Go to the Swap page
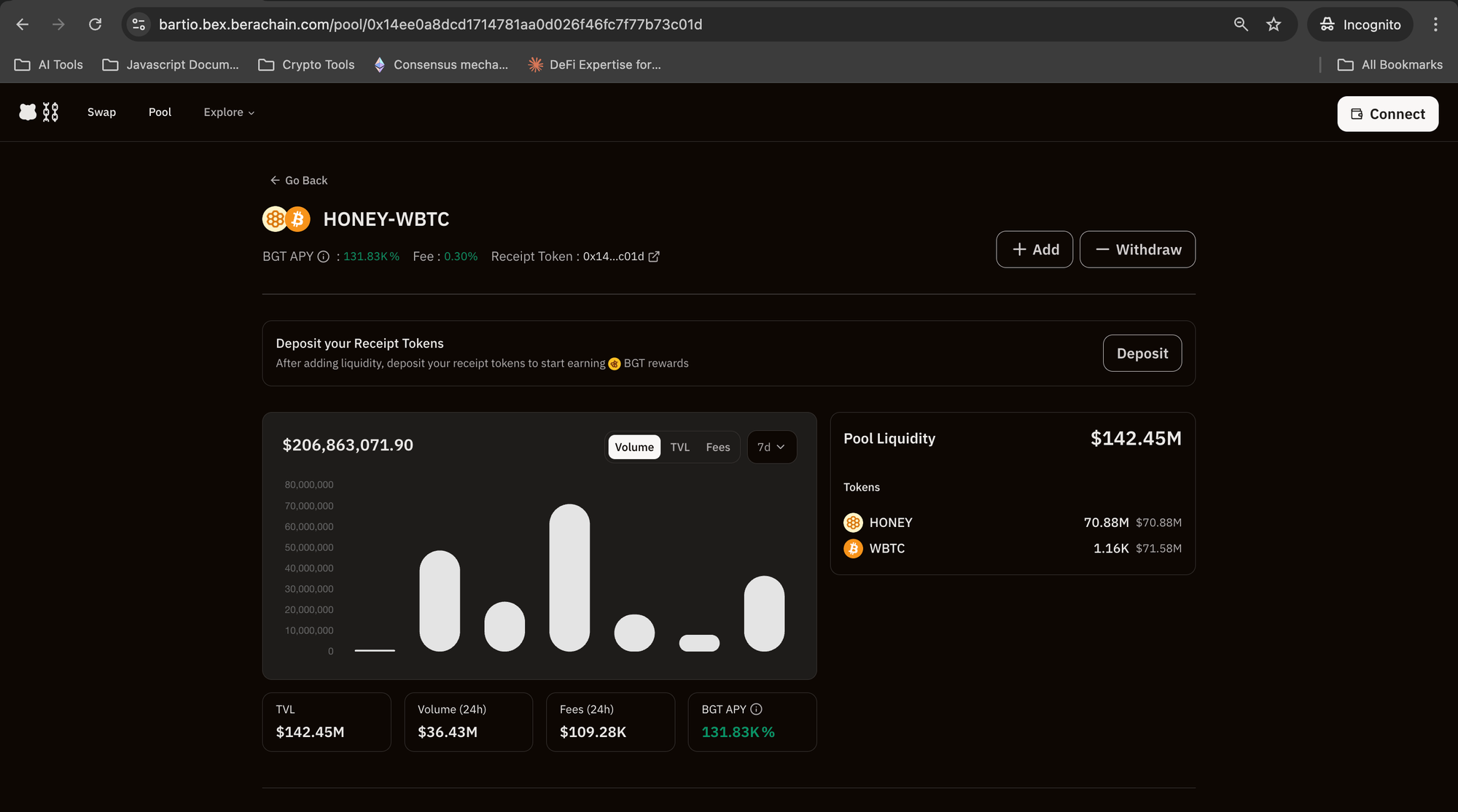Viewport: 1458px width, 812px height. click(102, 112)
